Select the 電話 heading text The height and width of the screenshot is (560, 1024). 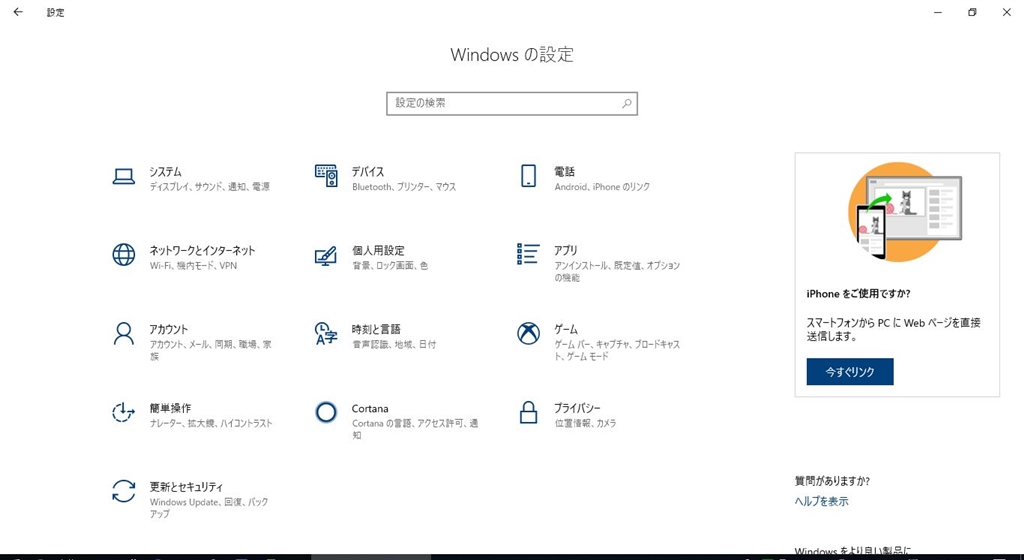click(564, 172)
